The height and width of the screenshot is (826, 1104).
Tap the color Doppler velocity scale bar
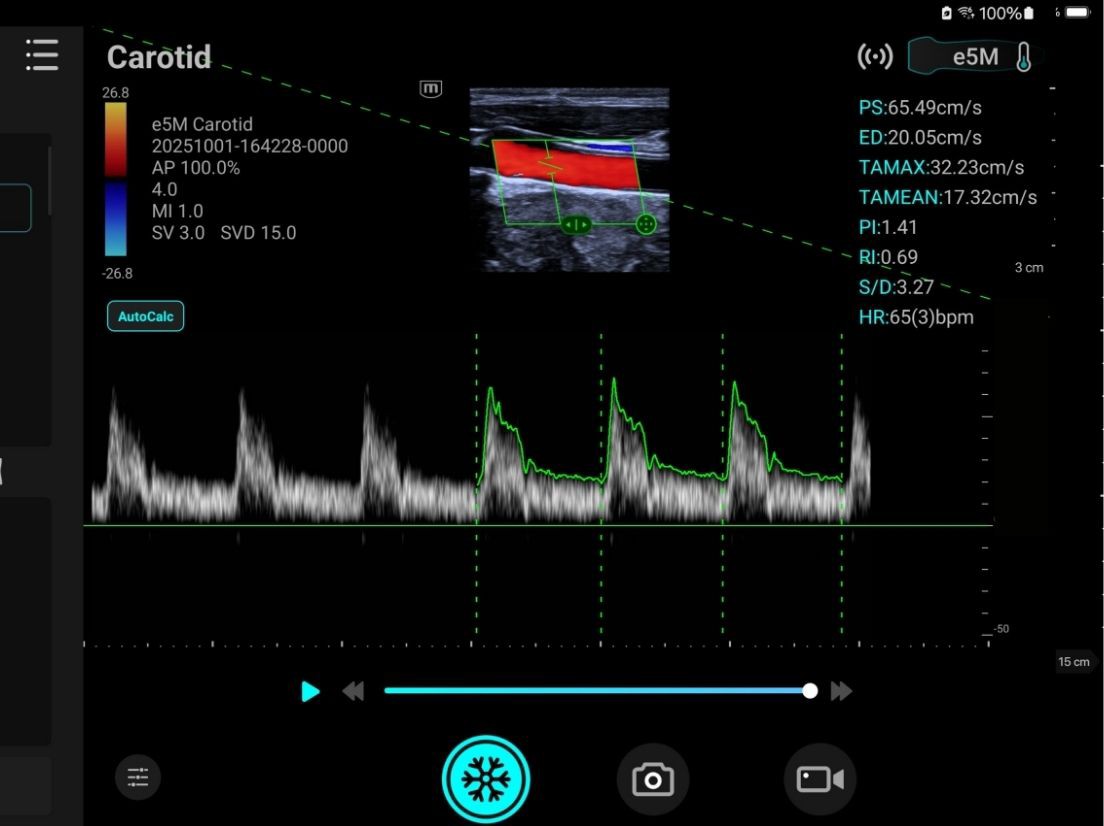(x=115, y=180)
